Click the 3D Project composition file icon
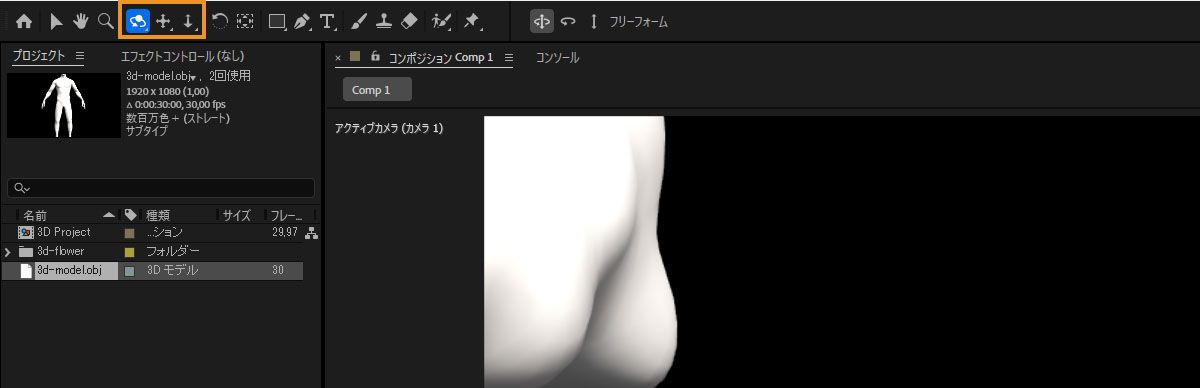This screenshot has height=388, width=1200. coord(26,232)
